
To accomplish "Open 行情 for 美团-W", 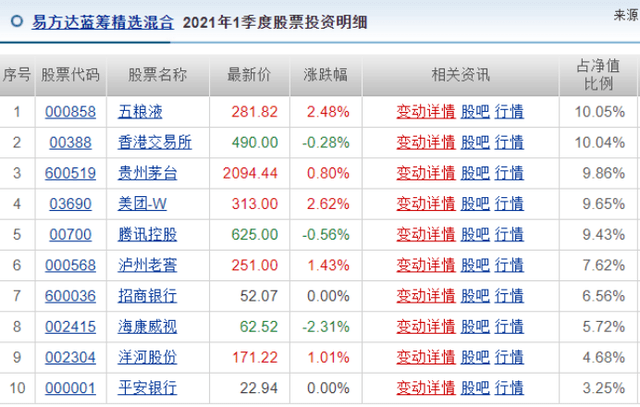I will [509, 204].
